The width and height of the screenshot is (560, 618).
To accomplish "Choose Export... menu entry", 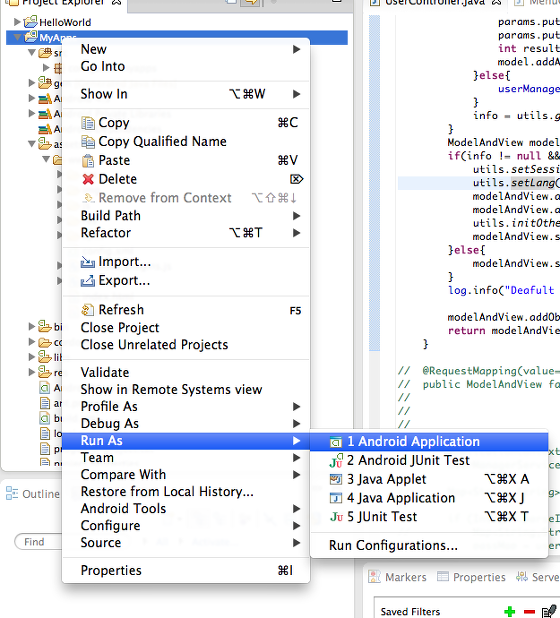I will tap(186, 281).
